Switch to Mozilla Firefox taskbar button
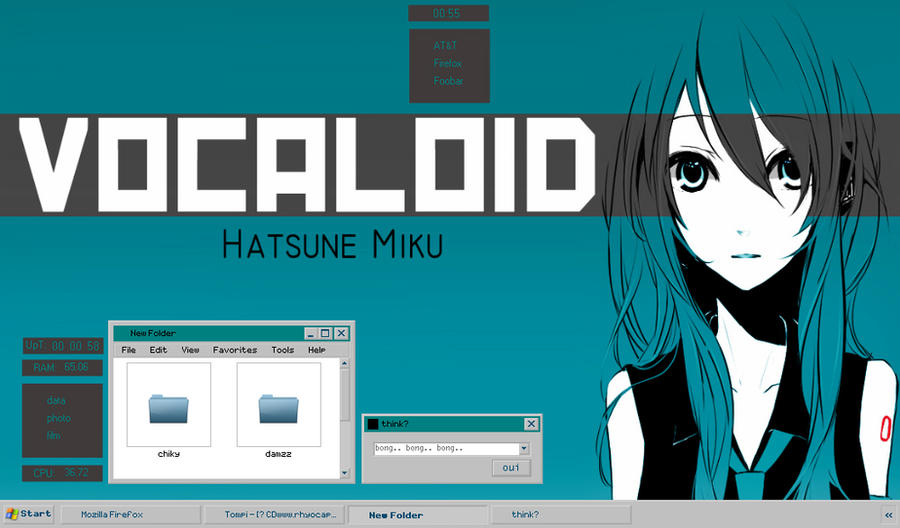This screenshot has height=528, width=900. (x=131, y=515)
